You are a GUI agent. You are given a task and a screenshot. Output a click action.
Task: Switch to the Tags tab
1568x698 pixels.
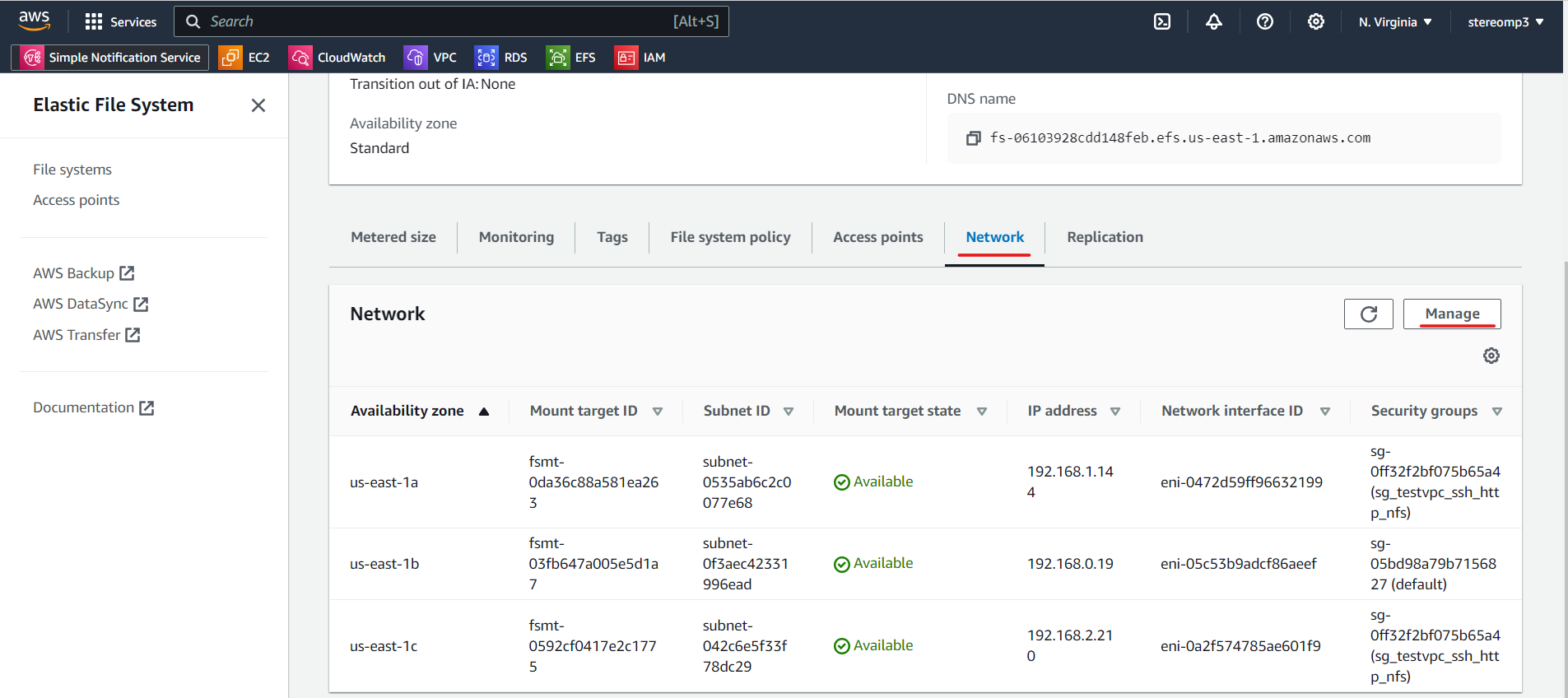tap(612, 237)
